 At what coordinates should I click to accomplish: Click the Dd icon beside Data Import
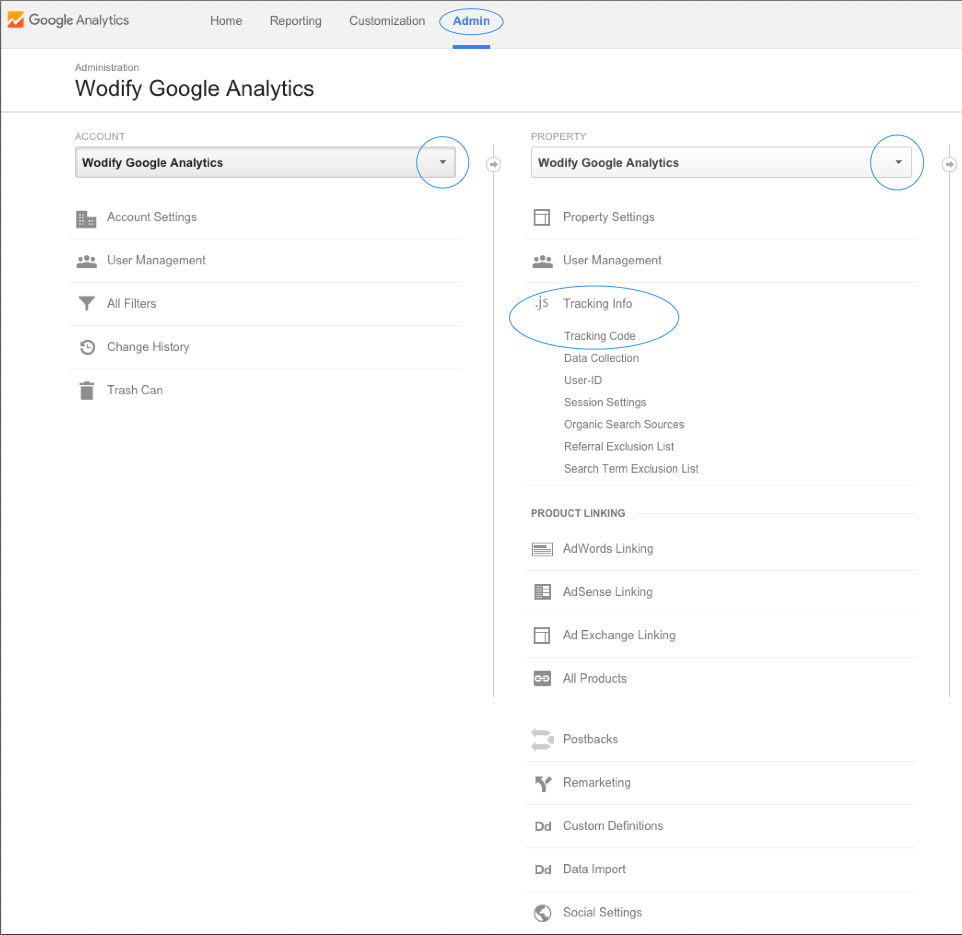pyautogui.click(x=543, y=869)
